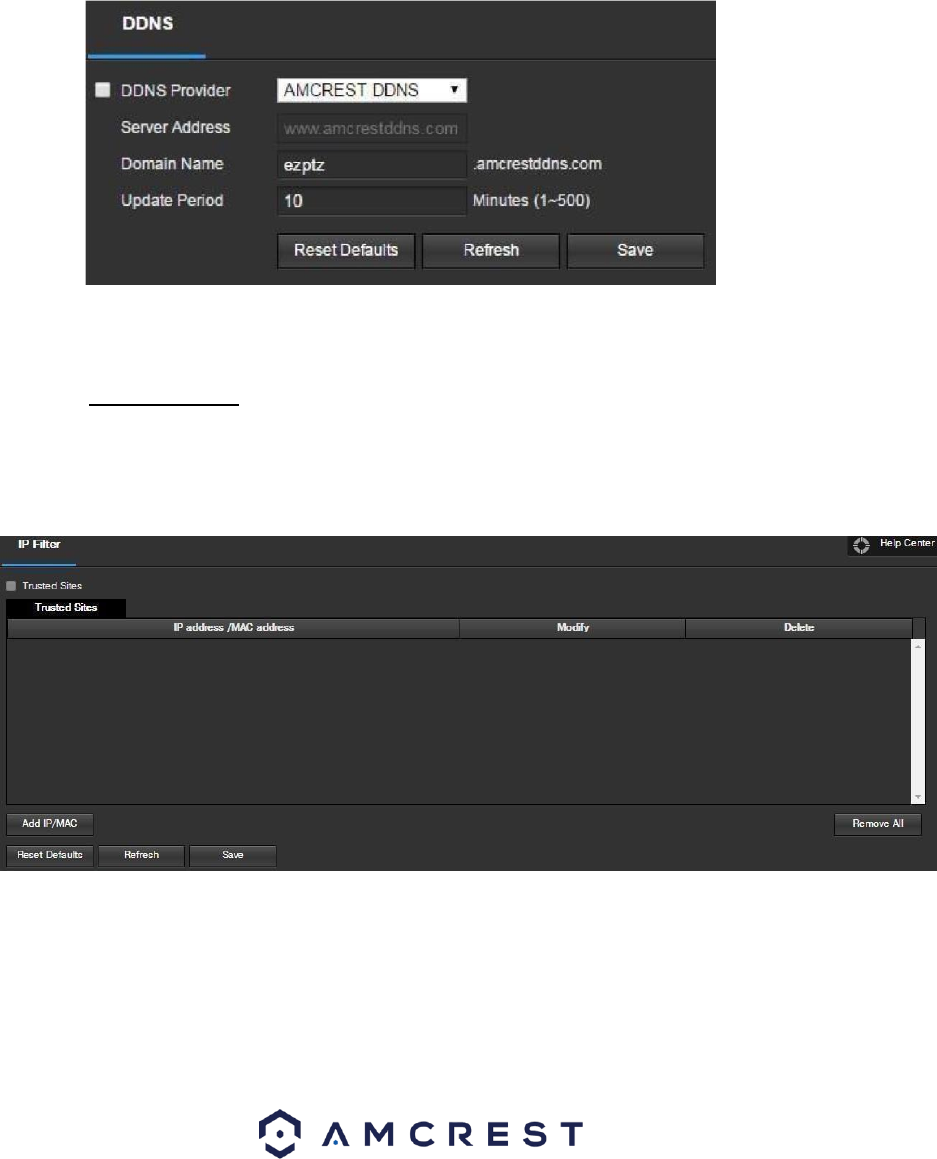Screen dimensions: 937x1159
Task: Click the Help Center text link
Action: tap(907, 543)
